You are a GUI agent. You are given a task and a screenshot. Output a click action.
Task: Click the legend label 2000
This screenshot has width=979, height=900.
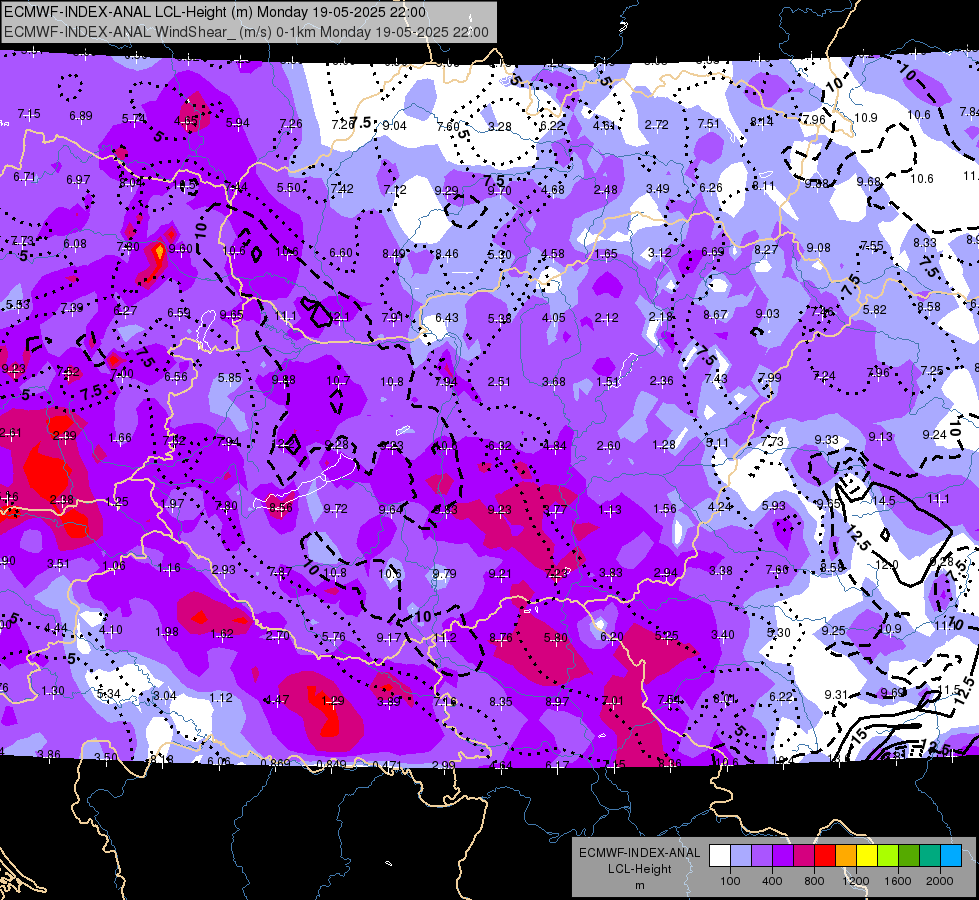coord(940,881)
